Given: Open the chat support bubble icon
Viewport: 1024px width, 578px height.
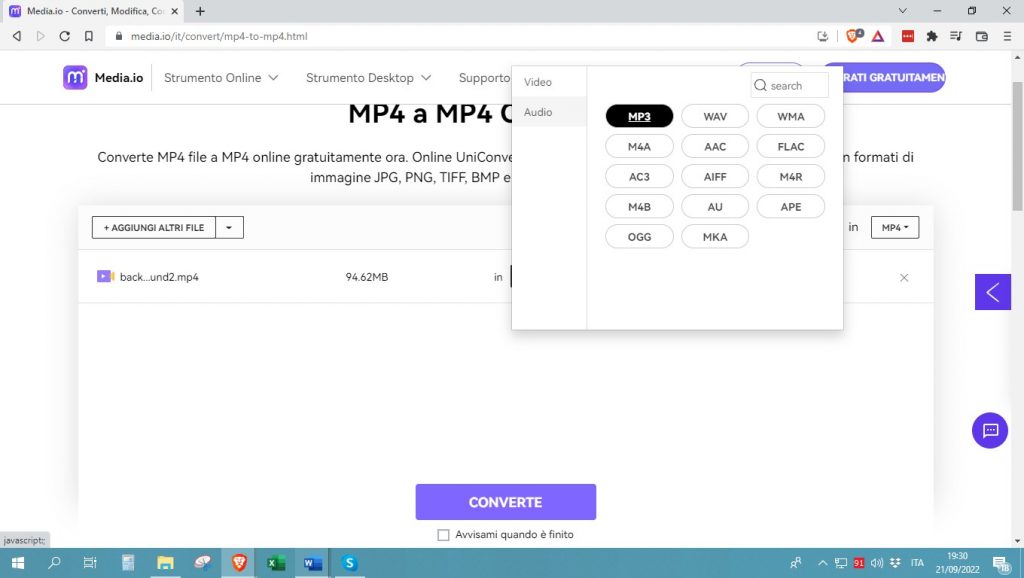Looking at the screenshot, I should (x=990, y=431).
